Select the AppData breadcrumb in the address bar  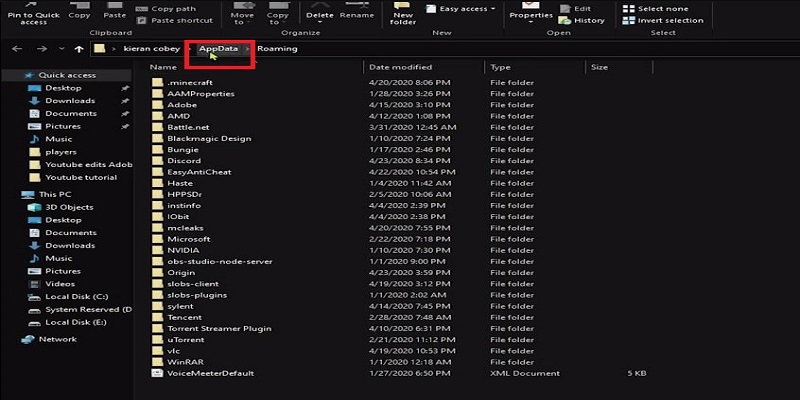click(x=218, y=49)
